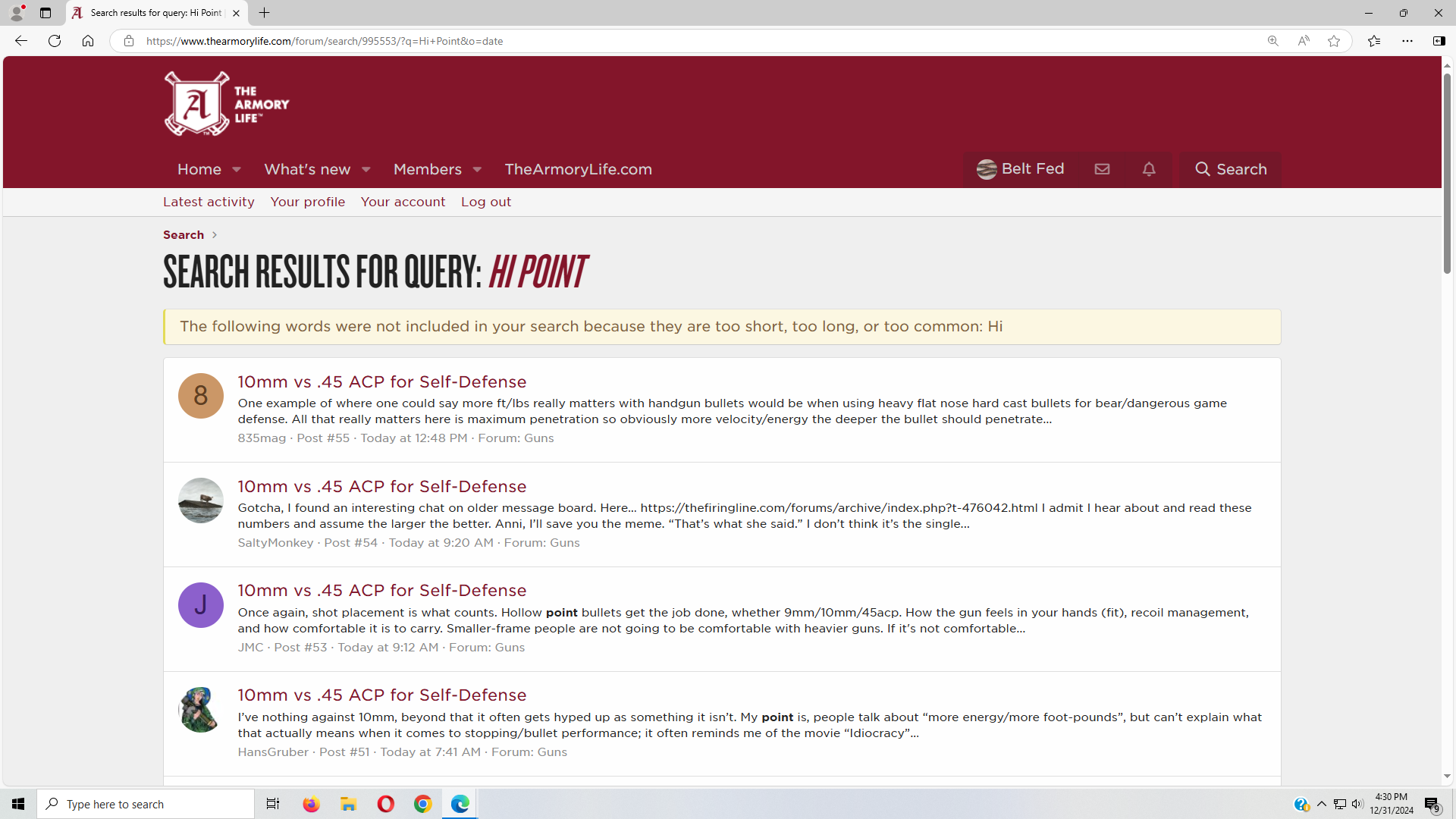
Task: Click the SaltyMonkey avatar thumbnail
Action: coord(200,500)
